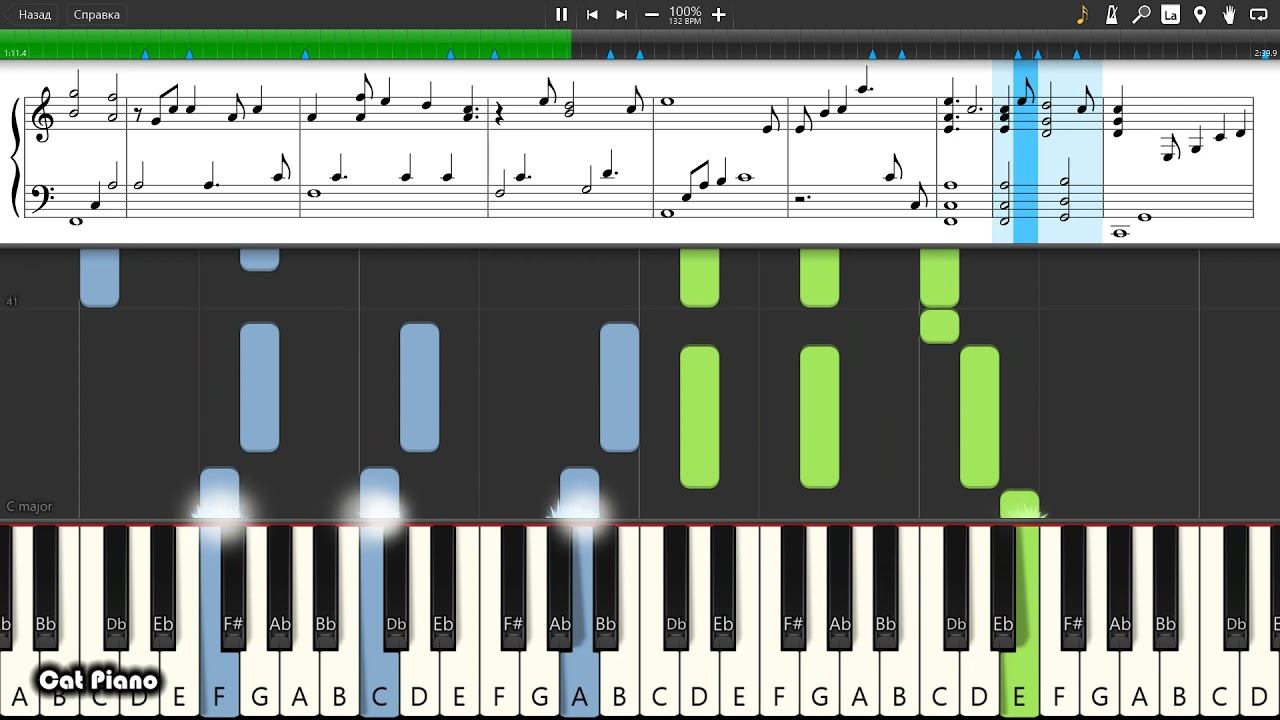The image size is (1280, 720).
Task: Click the green played portion of the progress bar
Action: point(285,44)
